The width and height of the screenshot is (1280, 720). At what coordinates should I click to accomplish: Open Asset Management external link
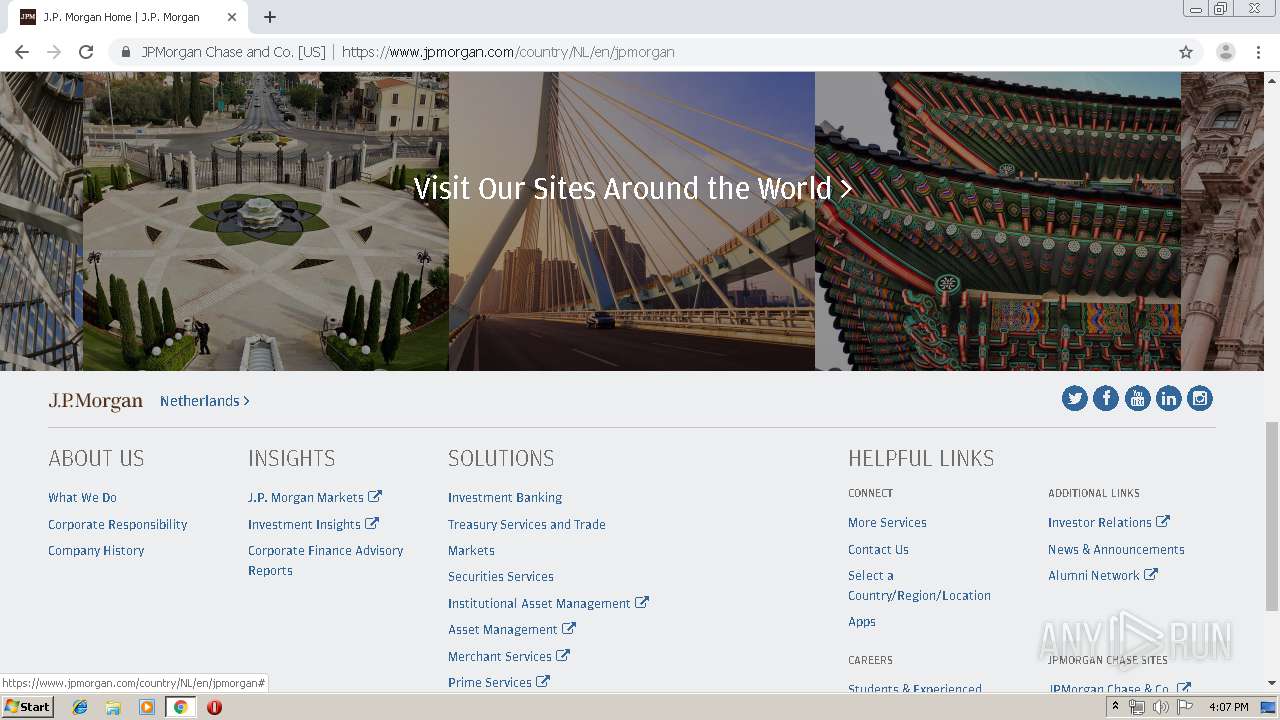click(512, 629)
